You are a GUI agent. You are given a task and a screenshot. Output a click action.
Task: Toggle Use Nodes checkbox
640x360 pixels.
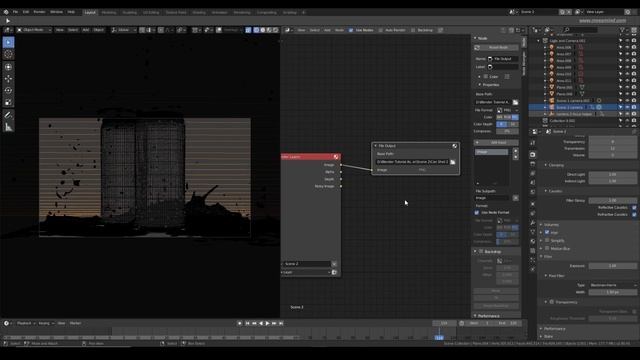coord(351,30)
